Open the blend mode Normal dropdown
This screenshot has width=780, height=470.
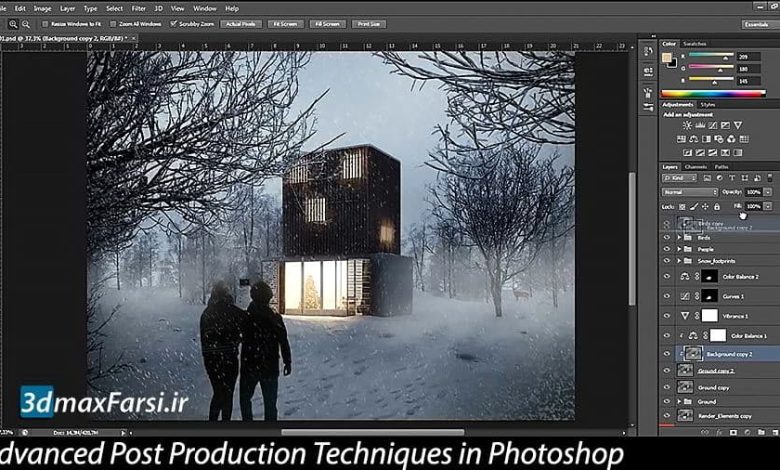(689, 192)
